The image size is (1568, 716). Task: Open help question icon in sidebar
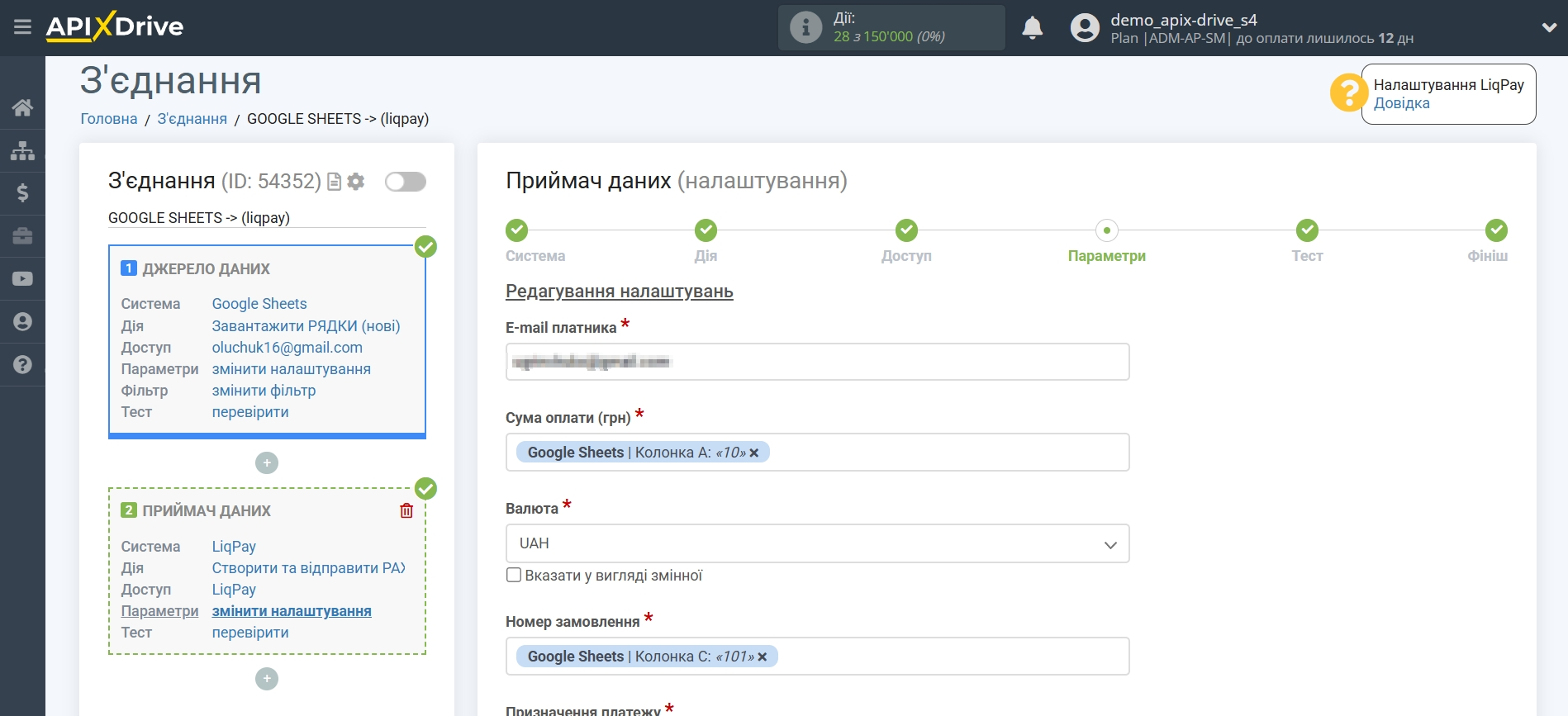(x=22, y=365)
